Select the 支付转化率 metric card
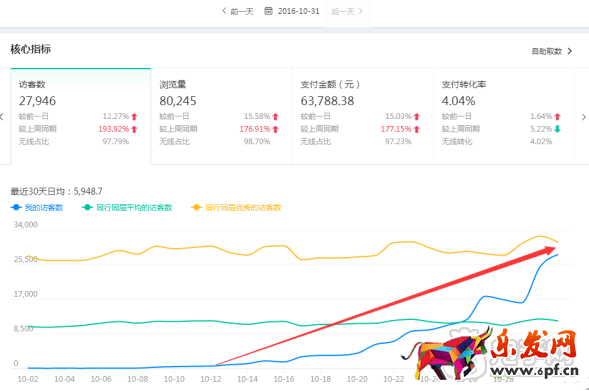The height and width of the screenshot is (391, 589). (x=504, y=116)
